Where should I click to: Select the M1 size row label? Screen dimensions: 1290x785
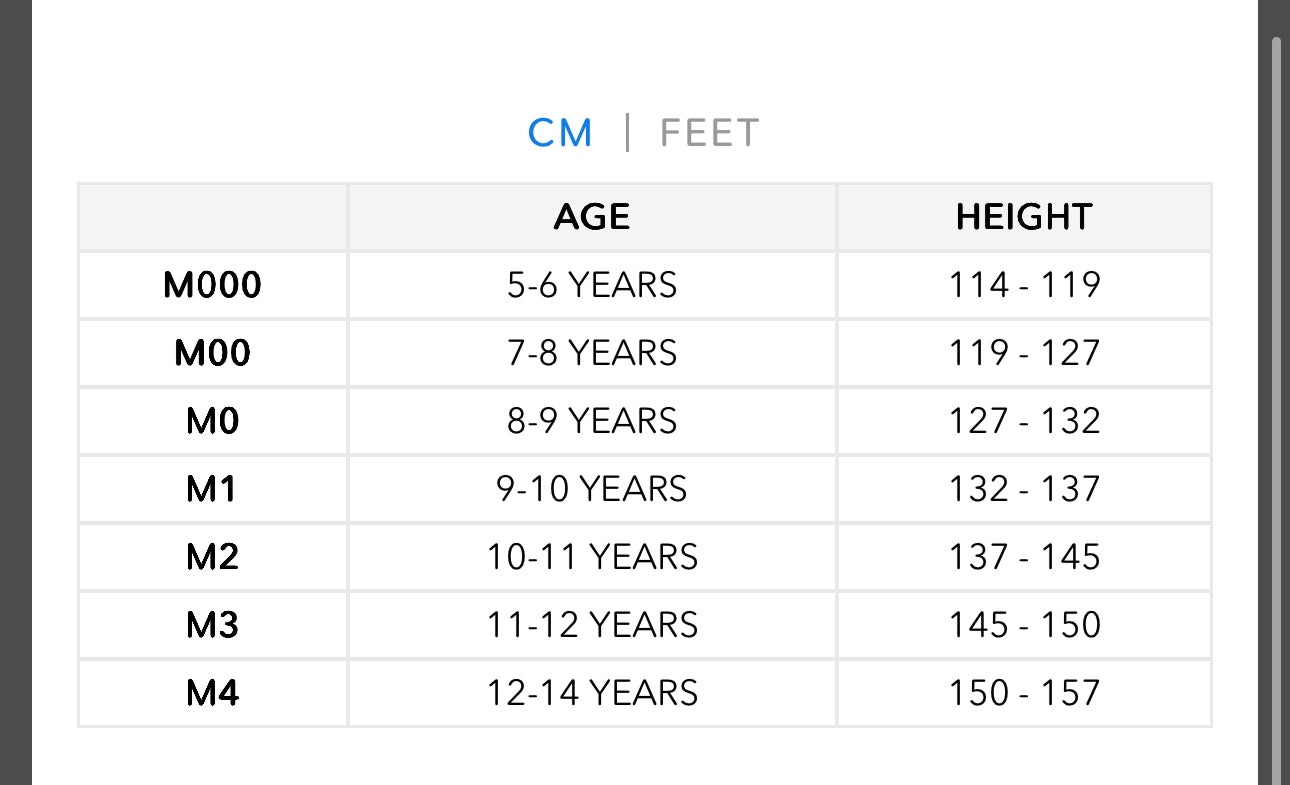[213, 489]
